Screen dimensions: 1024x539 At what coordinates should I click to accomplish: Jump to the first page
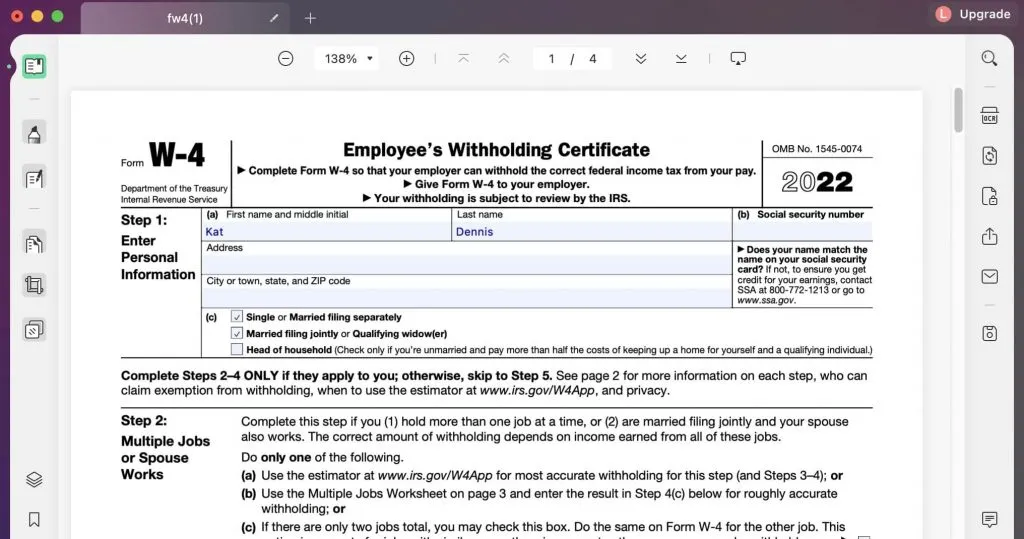463,59
